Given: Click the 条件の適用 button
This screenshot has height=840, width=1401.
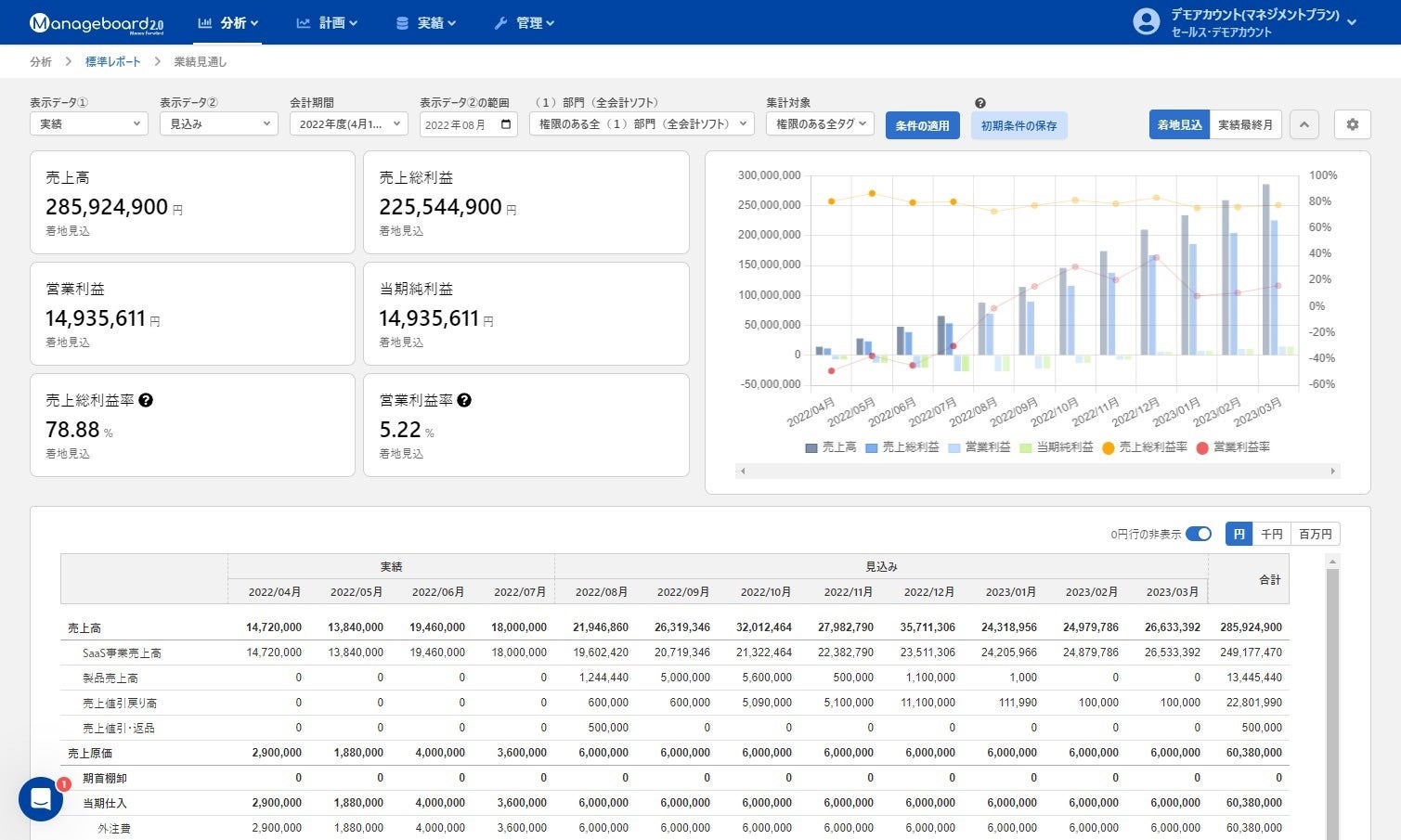Looking at the screenshot, I should click(922, 125).
